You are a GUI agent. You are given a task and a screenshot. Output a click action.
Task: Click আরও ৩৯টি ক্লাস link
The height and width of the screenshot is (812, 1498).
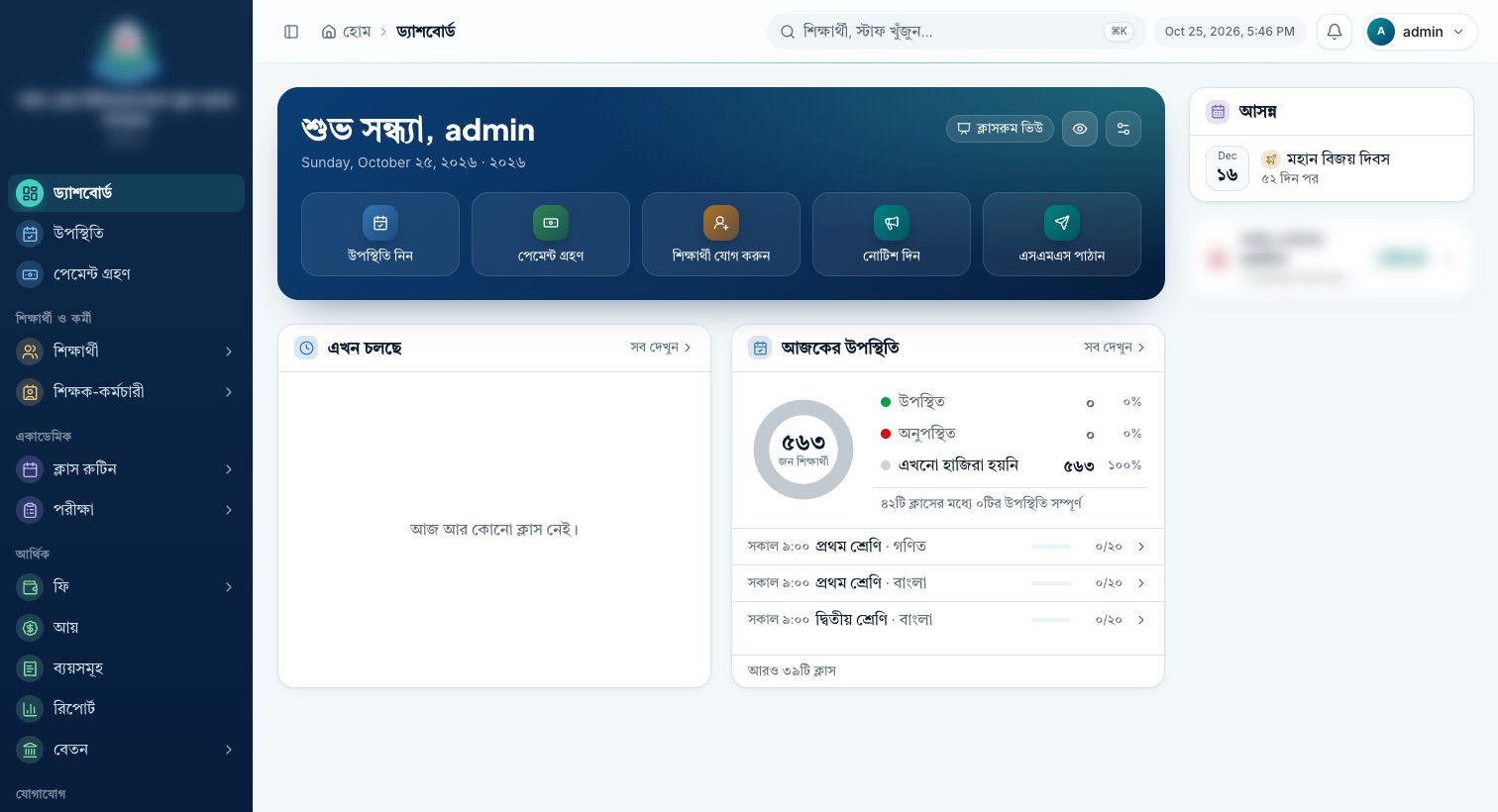point(792,671)
